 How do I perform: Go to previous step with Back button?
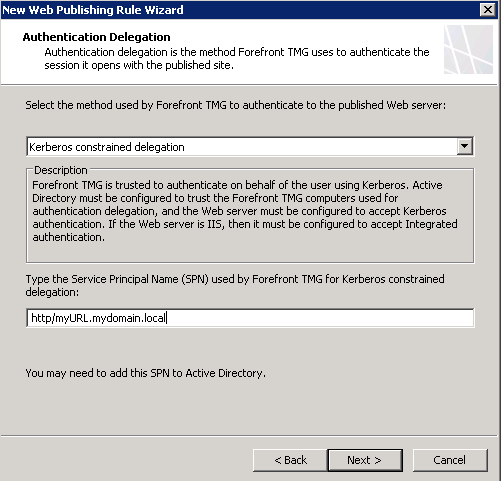pyautogui.click(x=290, y=460)
